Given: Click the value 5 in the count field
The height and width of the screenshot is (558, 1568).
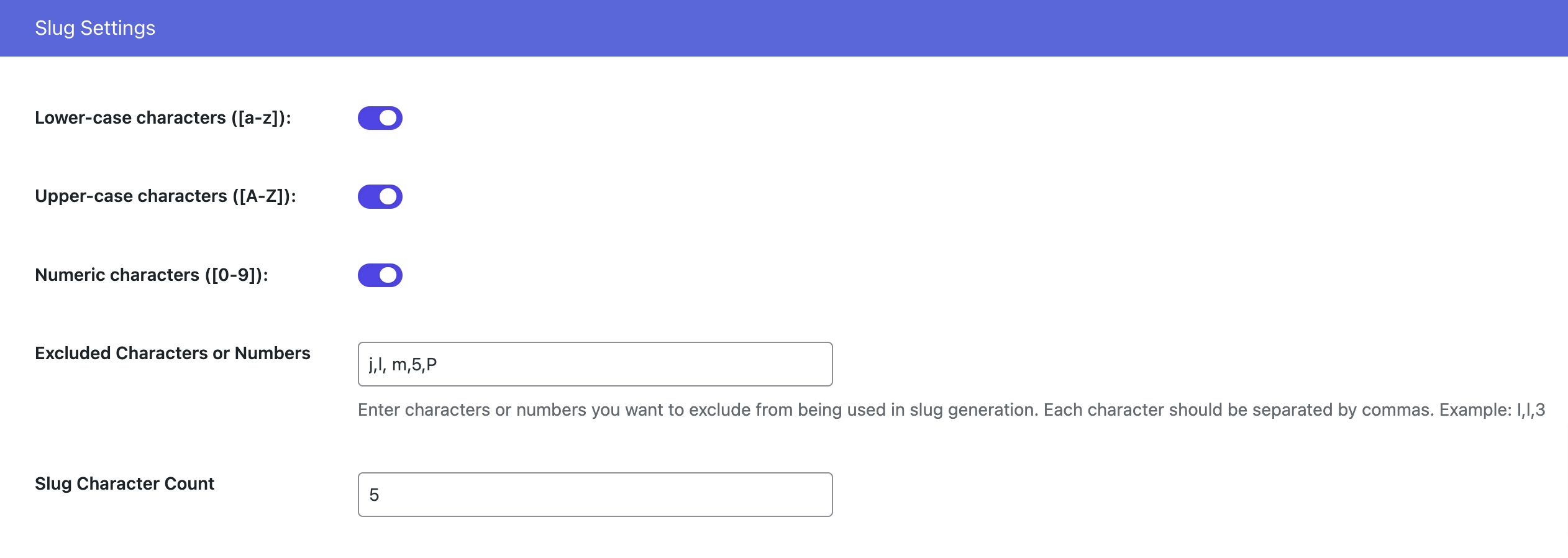Looking at the screenshot, I should tap(374, 495).
